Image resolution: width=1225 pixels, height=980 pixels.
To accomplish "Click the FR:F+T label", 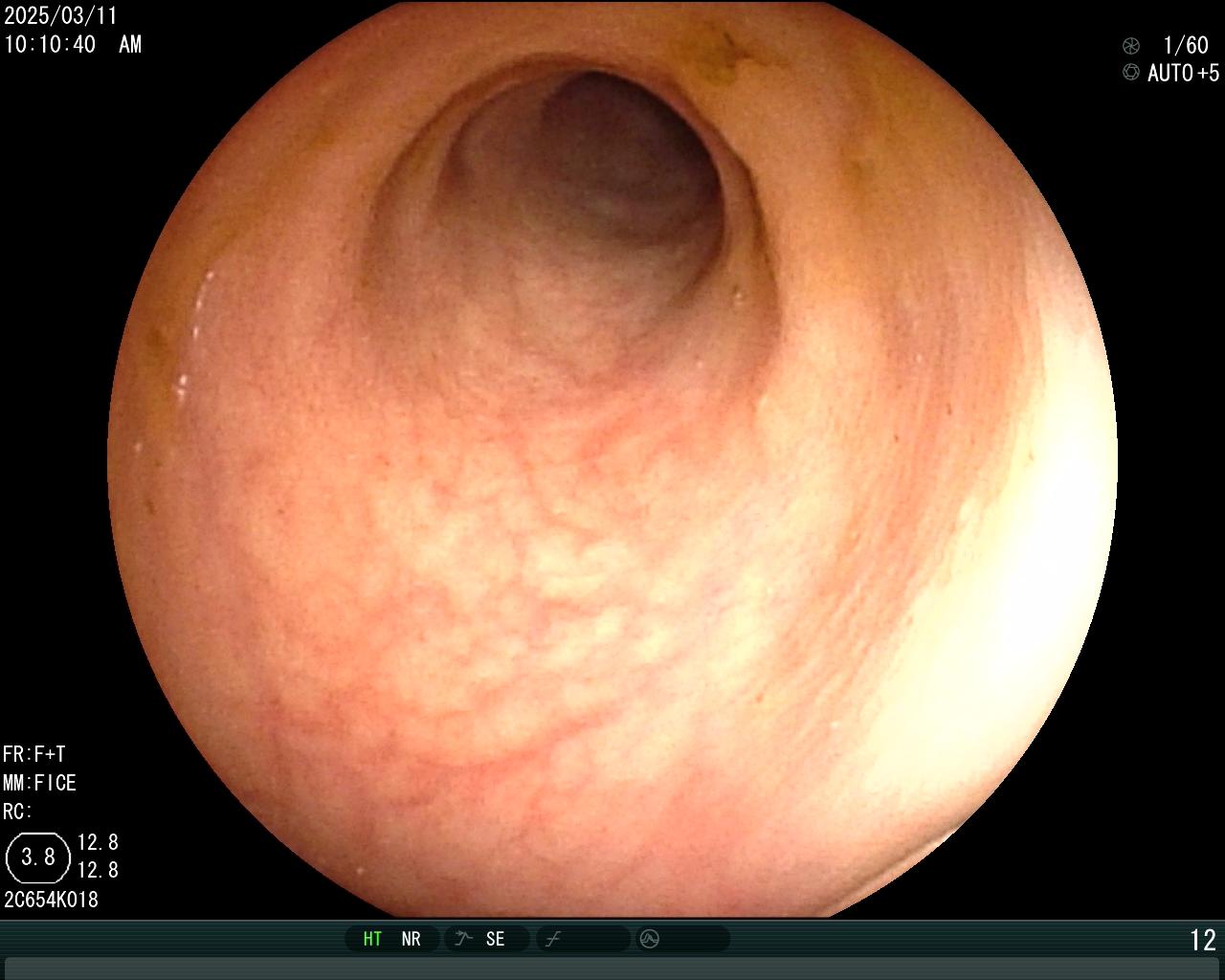I will pyautogui.click(x=34, y=754).
